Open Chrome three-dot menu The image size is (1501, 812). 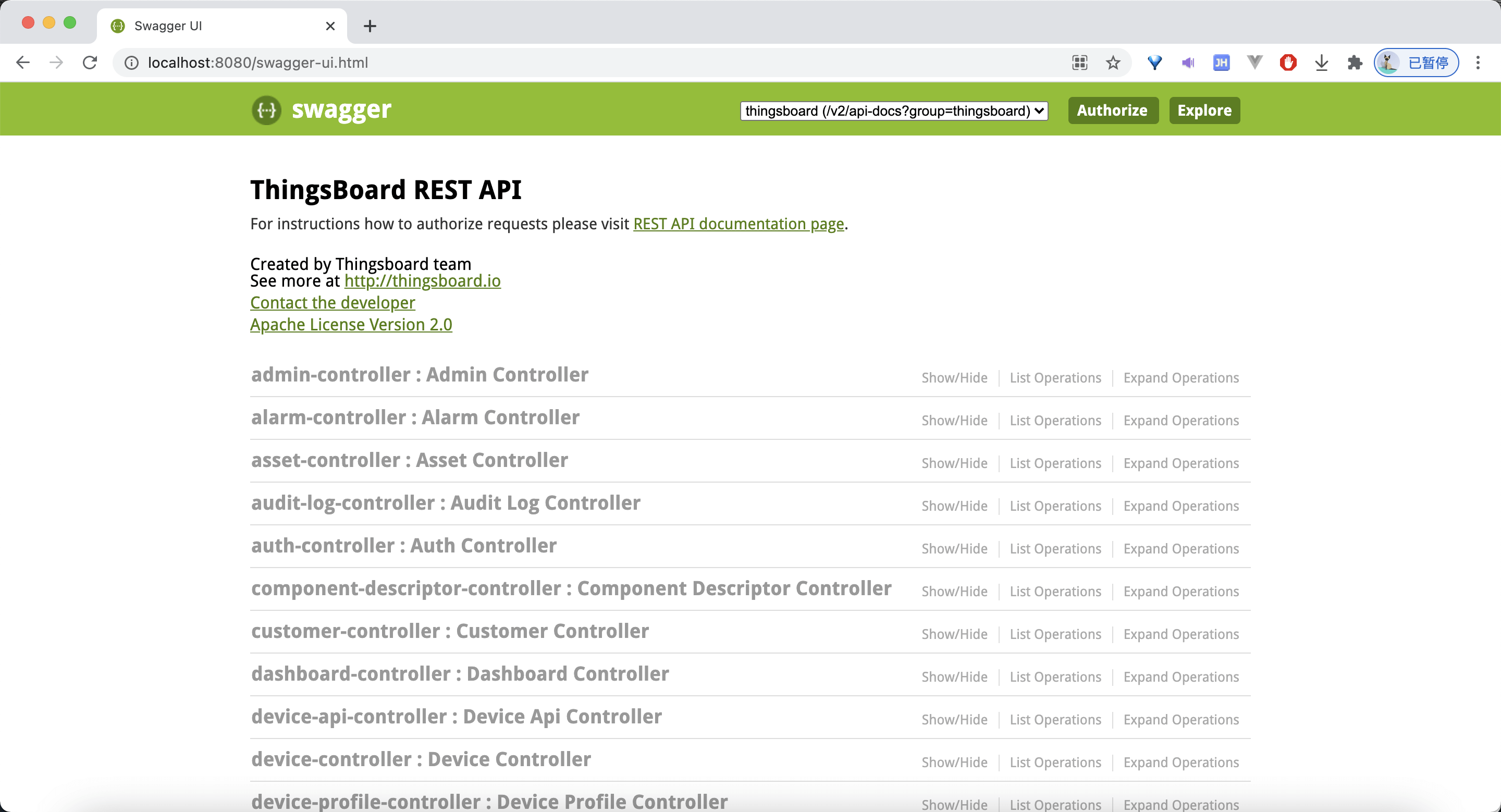(x=1478, y=63)
